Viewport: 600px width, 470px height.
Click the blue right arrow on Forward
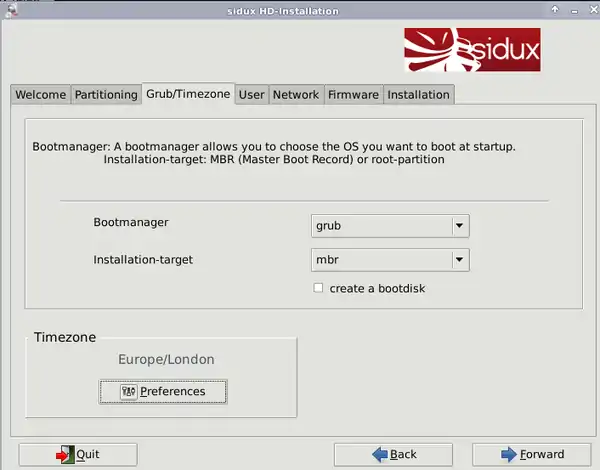pos(508,454)
